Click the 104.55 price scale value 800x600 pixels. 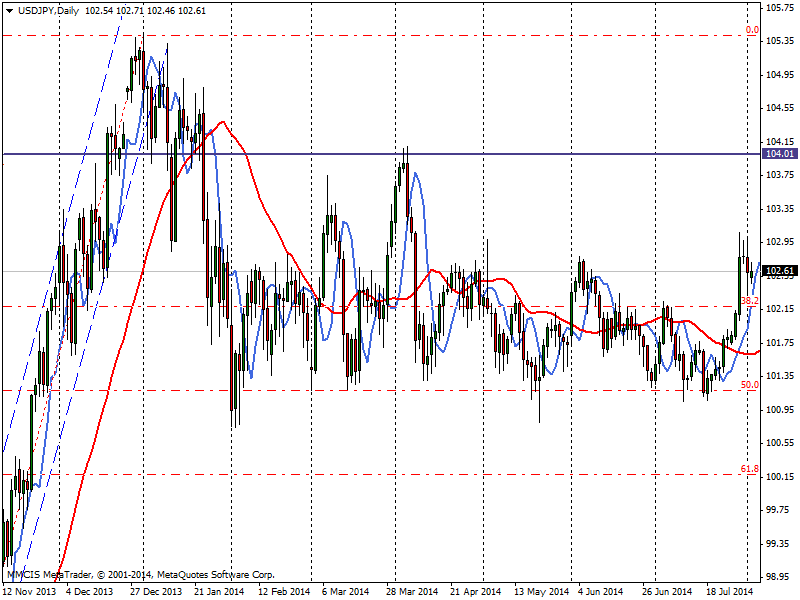pos(780,108)
